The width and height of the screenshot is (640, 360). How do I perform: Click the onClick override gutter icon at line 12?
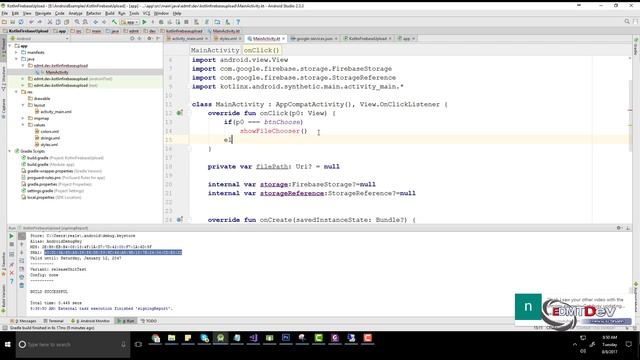pyautogui.click(x=179, y=113)
